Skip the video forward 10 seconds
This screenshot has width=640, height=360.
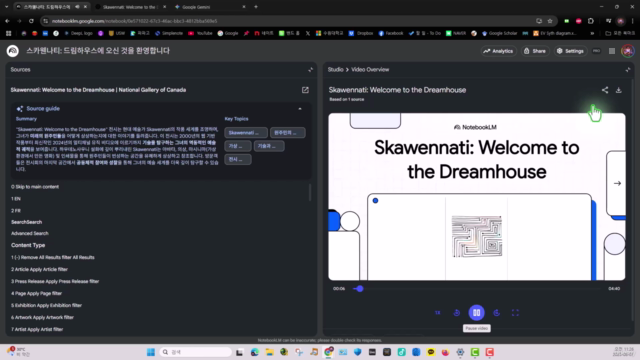click(x=496, y=313)
